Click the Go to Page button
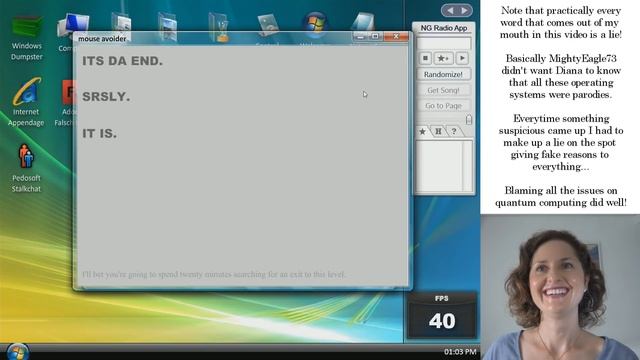The width and height of the screenshot is (640, 360). 443,106
